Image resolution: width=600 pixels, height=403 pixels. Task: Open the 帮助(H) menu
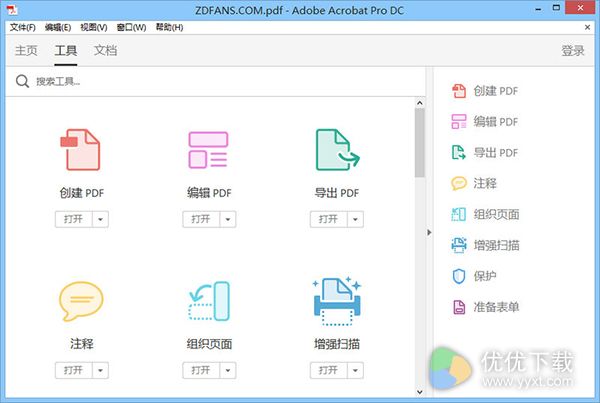click(169, 27)
